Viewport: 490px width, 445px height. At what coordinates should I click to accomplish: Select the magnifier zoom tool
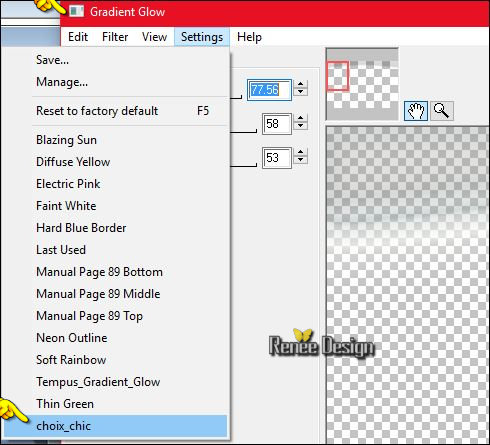click(442, 111)
